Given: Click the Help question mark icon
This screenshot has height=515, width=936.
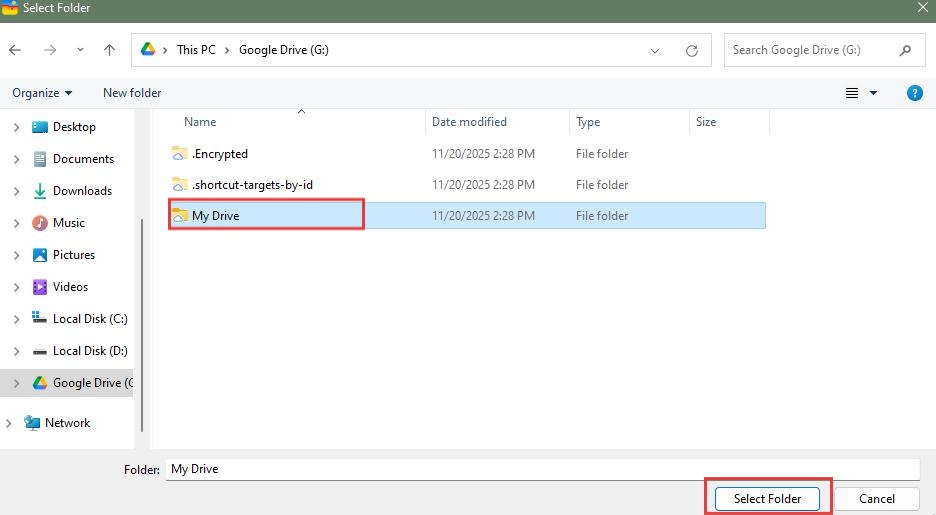Looking at the screenshot, I should pos(914,93).
